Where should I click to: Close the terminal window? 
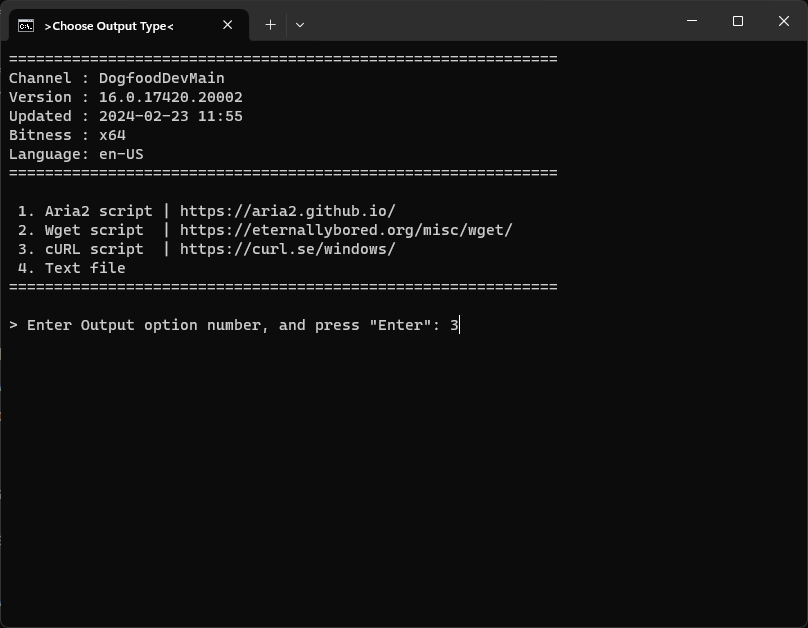(784, 21)
